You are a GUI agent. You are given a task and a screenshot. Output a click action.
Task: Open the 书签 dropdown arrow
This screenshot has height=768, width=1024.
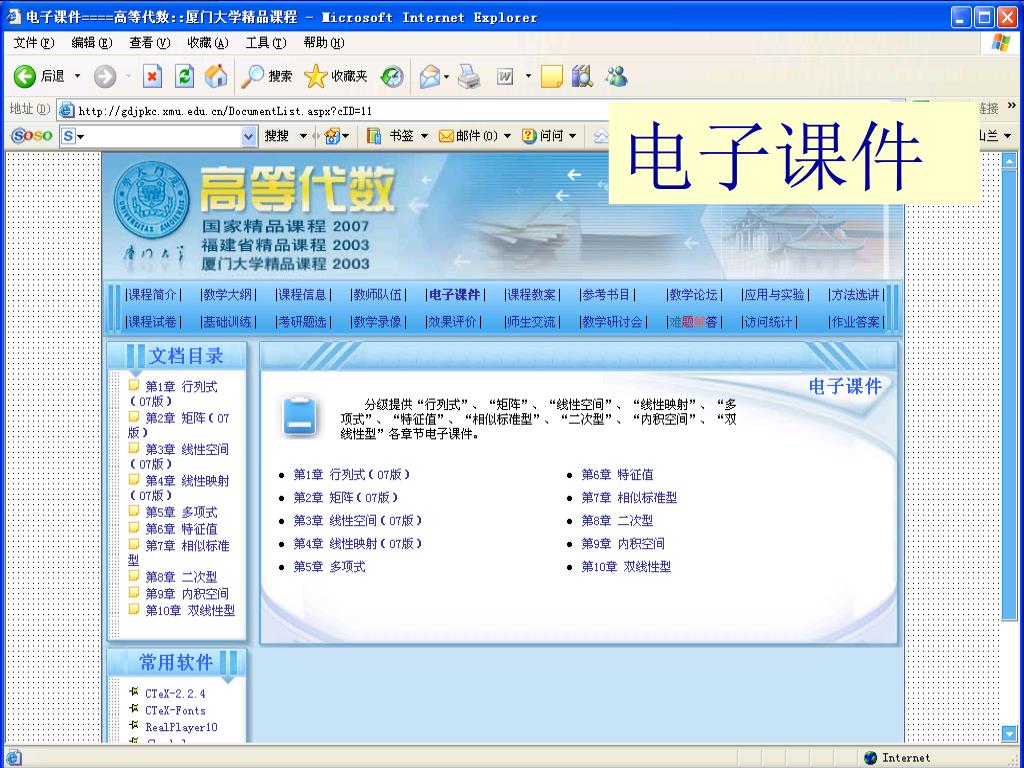(x=424, y=136)
